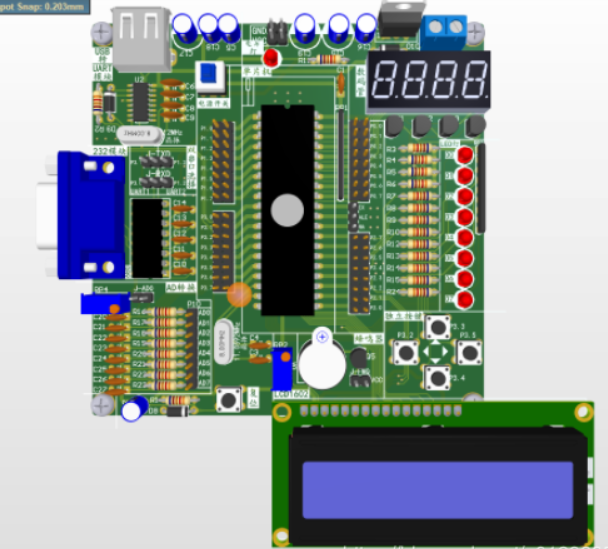The width and height of the screenshot is (608, 549).
Task: Select the blue capacitor nearest USB connector
Action: tap(183, 27)
